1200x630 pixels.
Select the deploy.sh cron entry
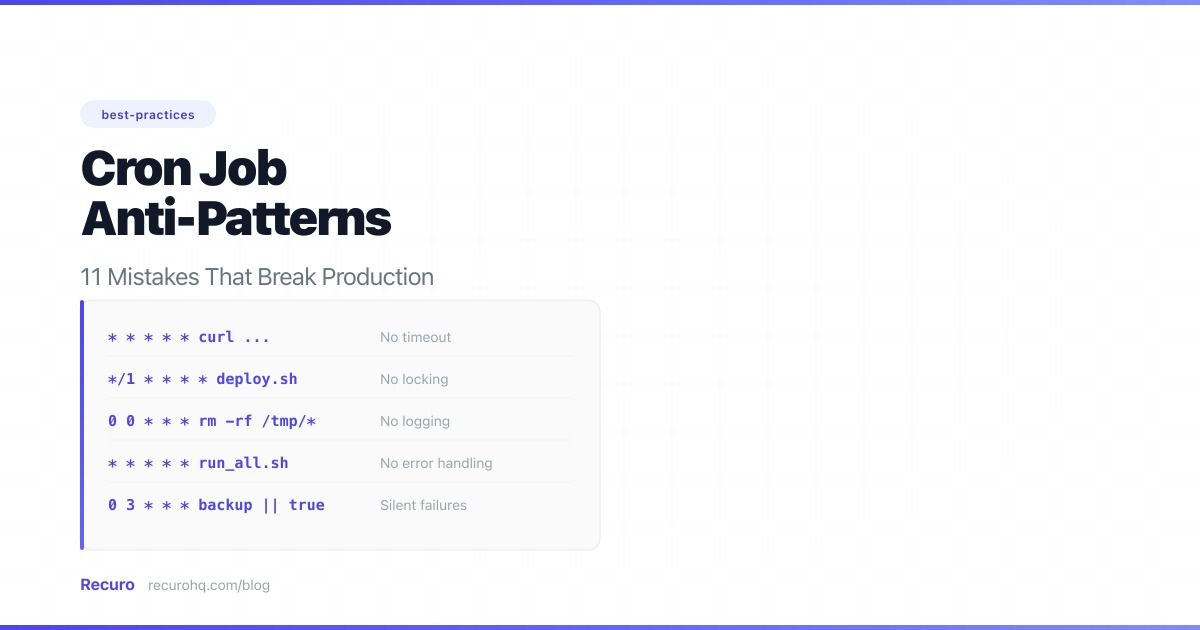[202, 379]
